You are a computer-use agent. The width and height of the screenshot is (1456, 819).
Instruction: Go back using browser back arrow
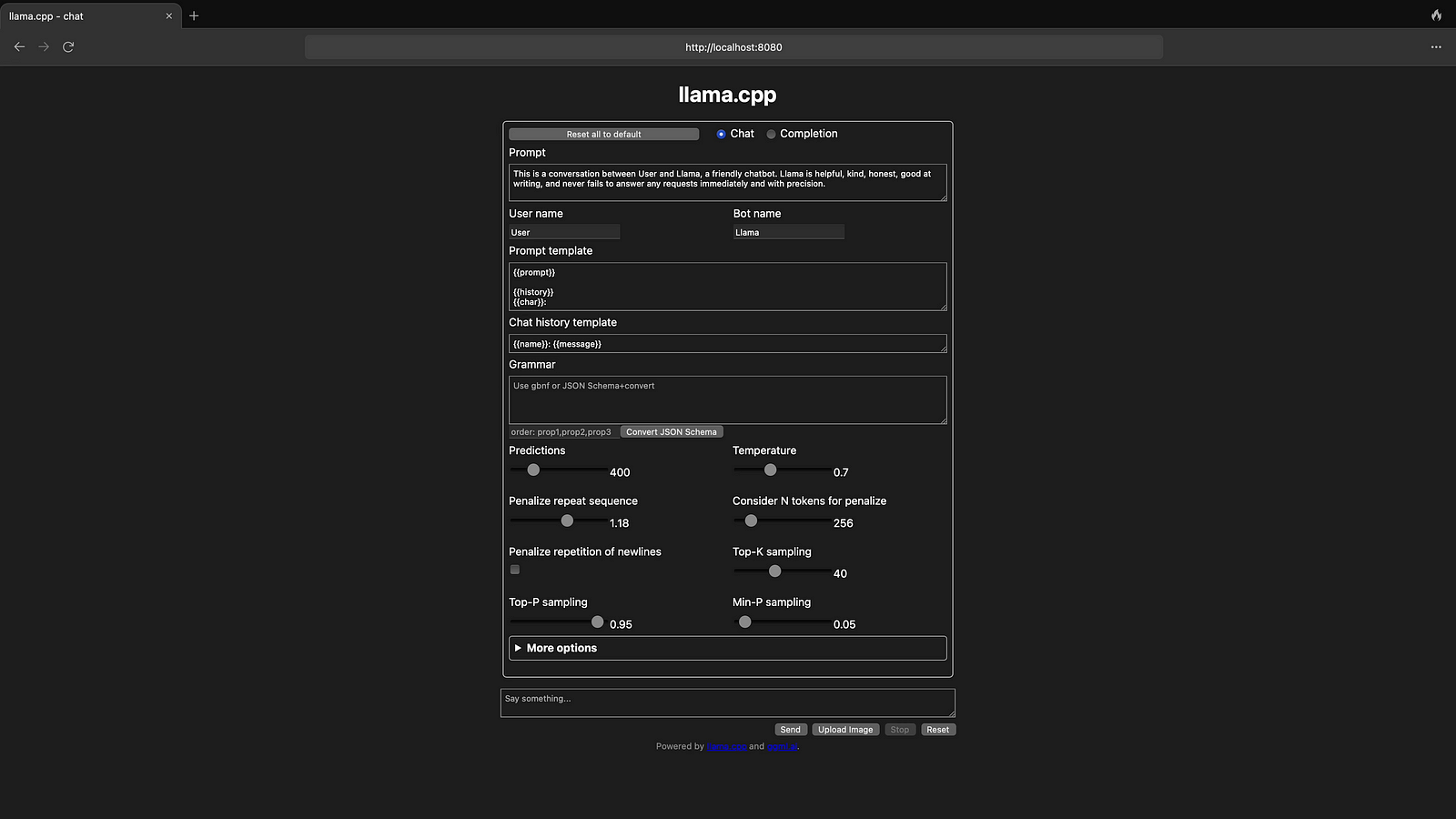(x=19, y=46)
